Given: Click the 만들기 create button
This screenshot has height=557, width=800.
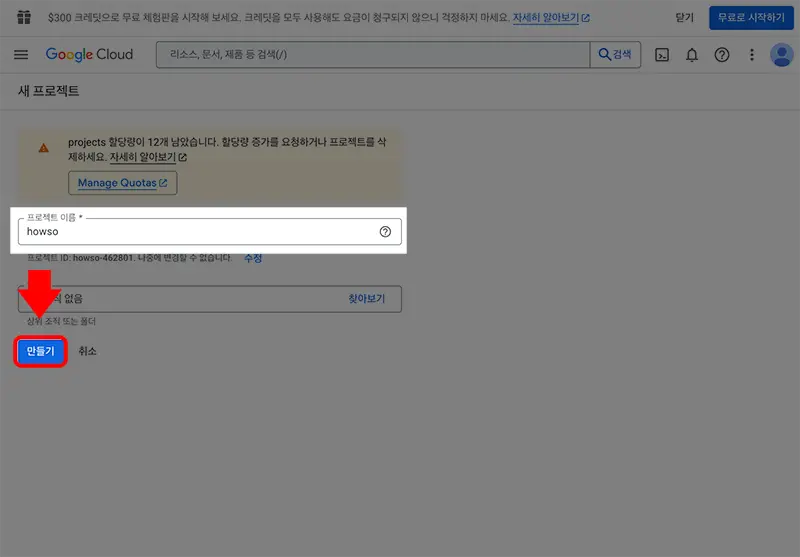Looking at the screenshot, I should tap(40, 351).
